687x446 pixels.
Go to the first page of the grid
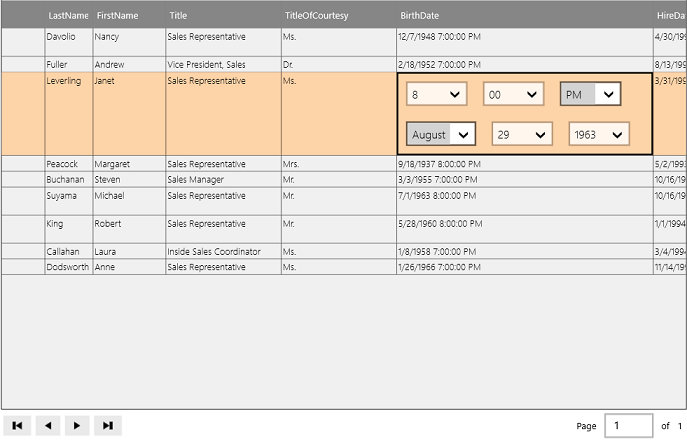(17, 426)
